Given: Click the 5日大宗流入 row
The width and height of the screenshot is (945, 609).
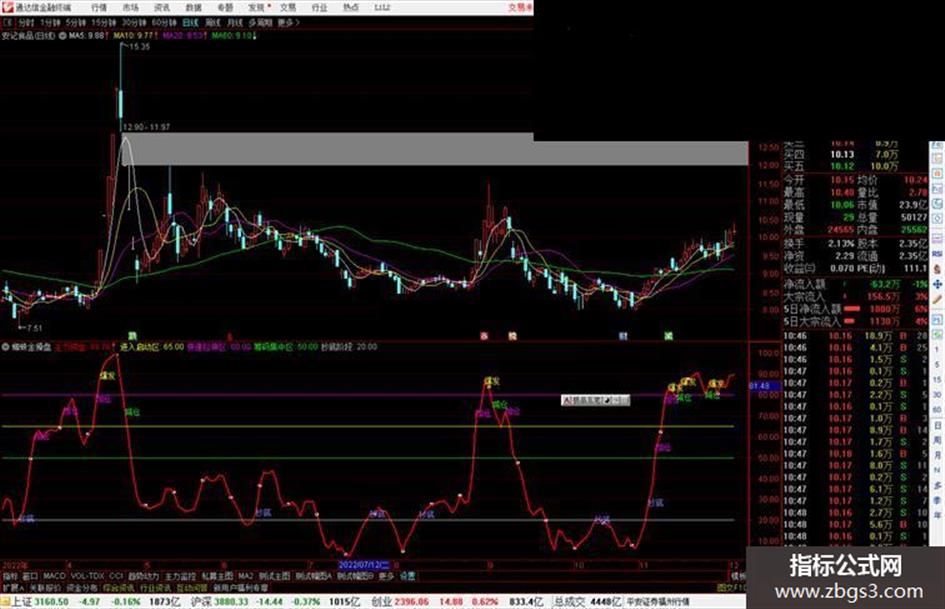Looking at the screenshot, I should (856, 321).
